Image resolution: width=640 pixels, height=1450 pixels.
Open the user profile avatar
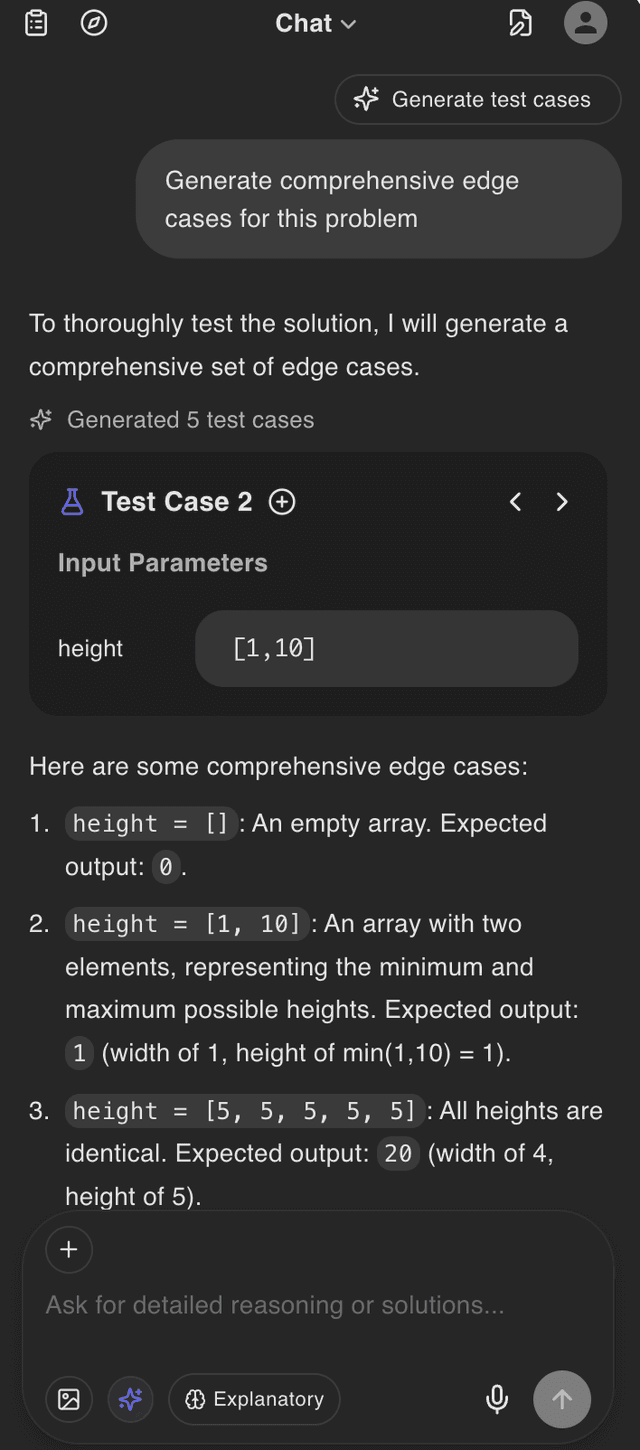click(585, 23)
